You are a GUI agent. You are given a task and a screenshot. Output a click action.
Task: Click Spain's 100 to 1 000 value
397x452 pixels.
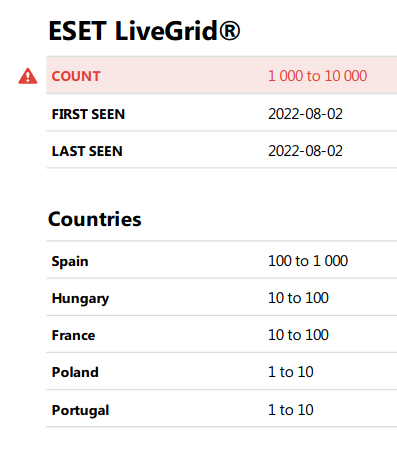(x=308, y=261)
